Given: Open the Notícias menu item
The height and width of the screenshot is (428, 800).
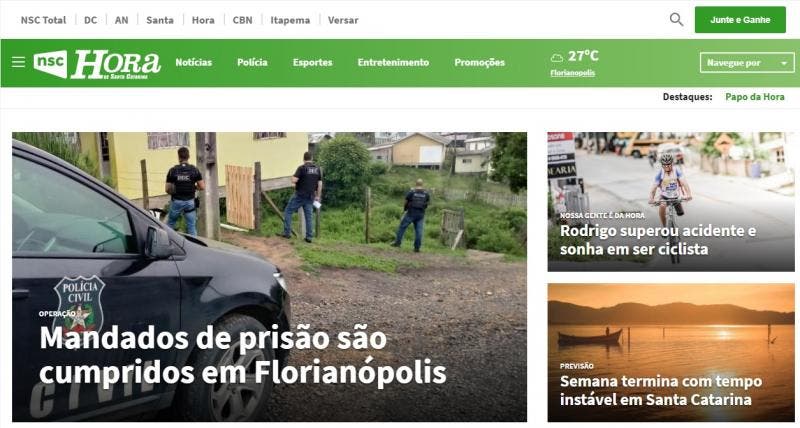Looking at the screenshot, I should pos(193,62).
